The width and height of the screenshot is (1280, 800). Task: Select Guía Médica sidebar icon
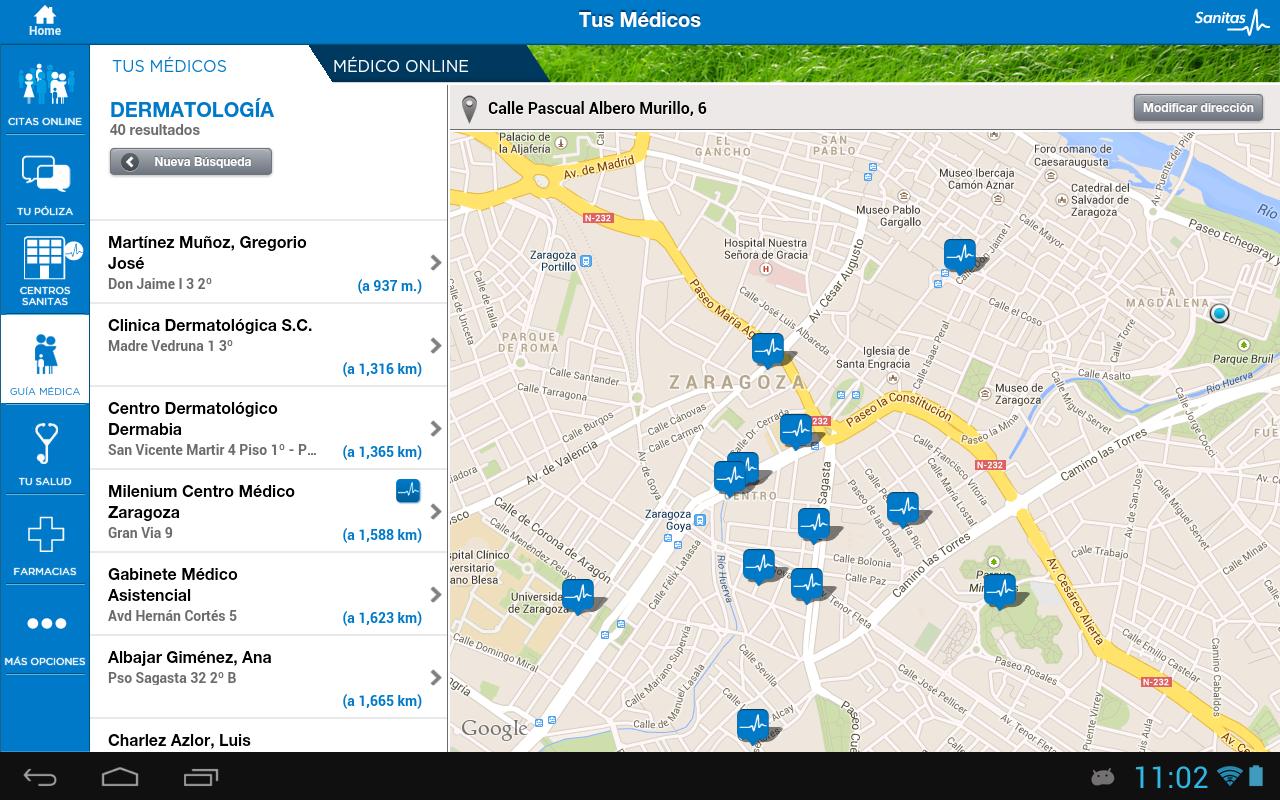[45, 360]
